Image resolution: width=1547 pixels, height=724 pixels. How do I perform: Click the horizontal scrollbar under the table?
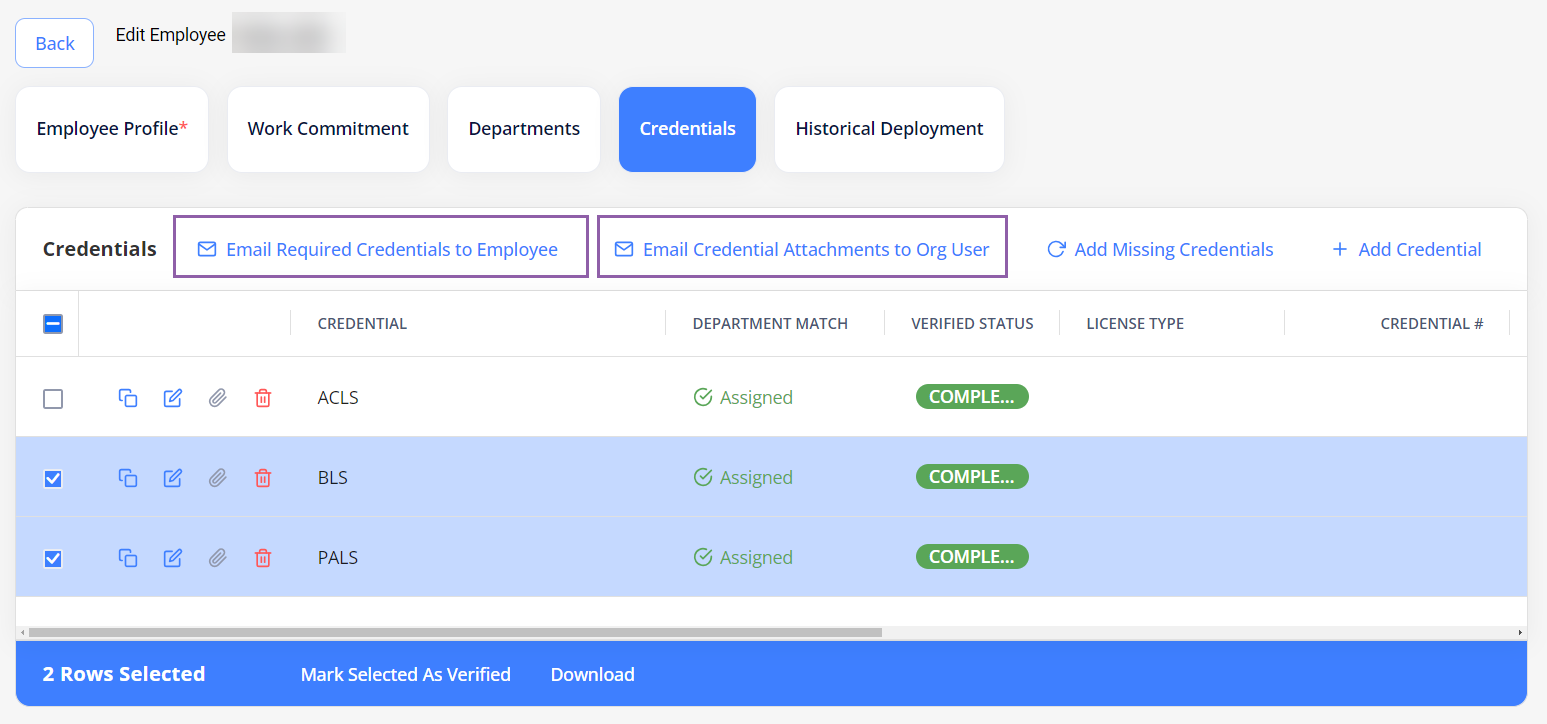(455, 632)
